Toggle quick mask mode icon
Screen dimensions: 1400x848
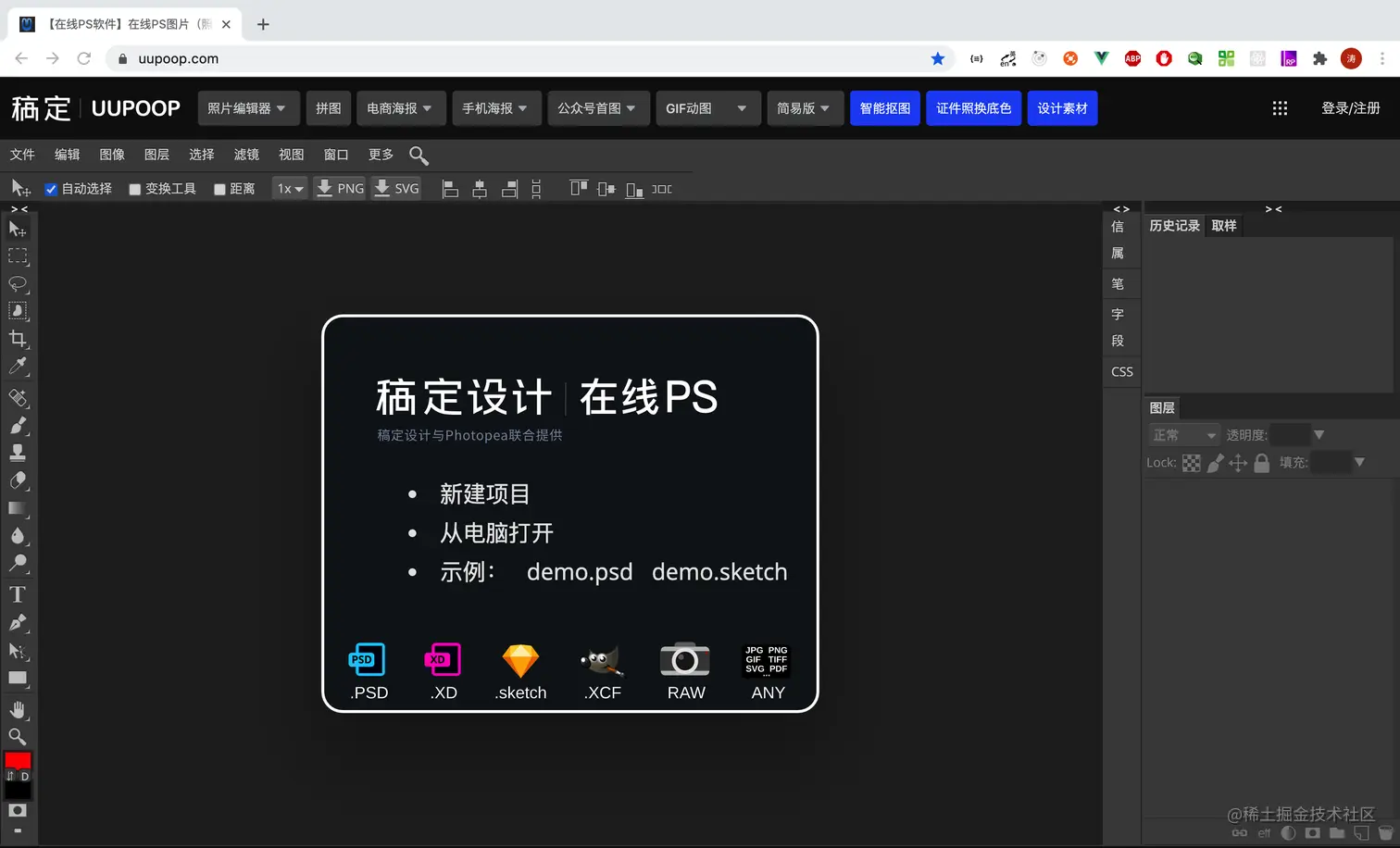18,810
